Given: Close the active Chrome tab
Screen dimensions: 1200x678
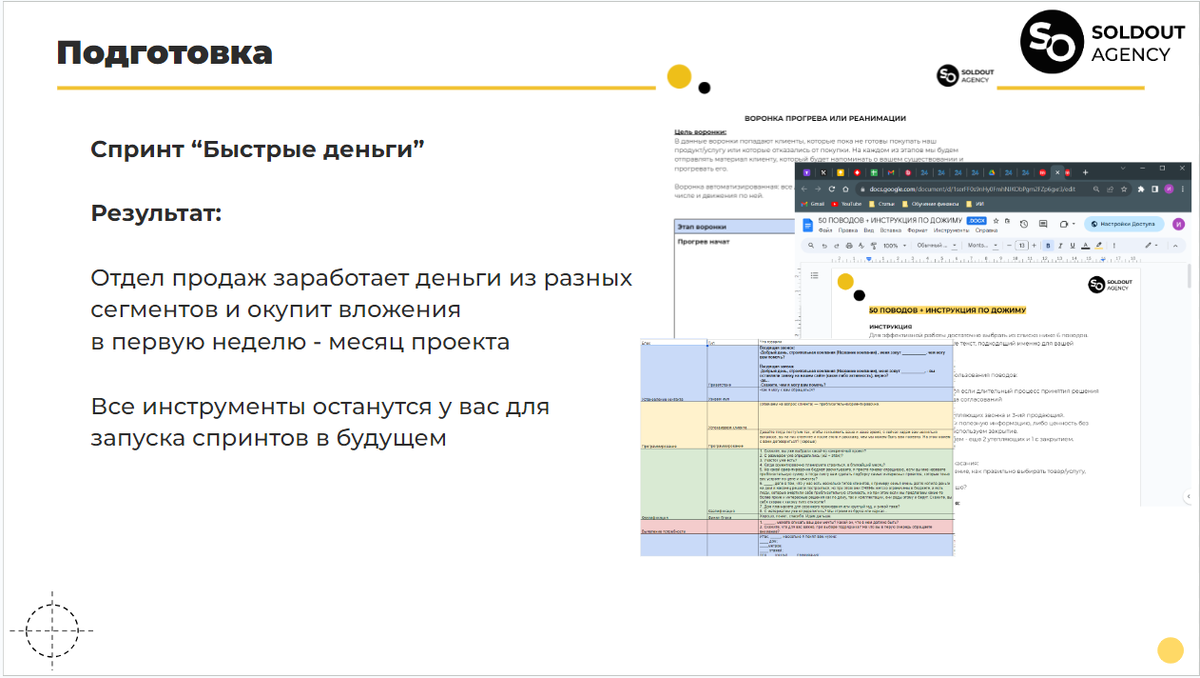Looking at the screenshot, I should (x=1058, y=172).
